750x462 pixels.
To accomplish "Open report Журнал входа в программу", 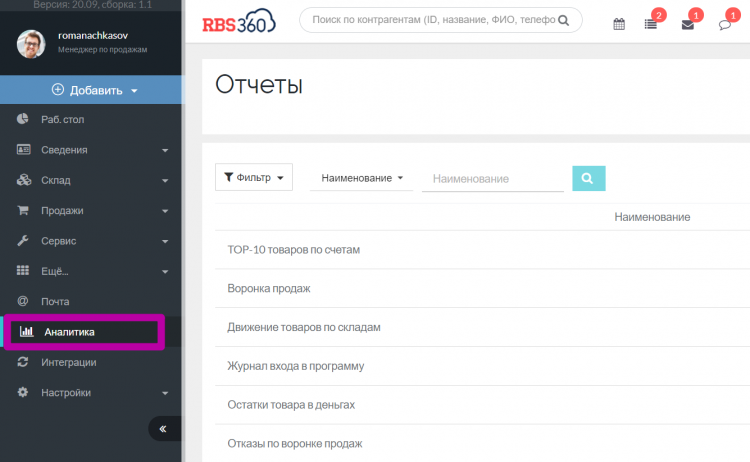I will pyautogui.click(x=296, y=366).
